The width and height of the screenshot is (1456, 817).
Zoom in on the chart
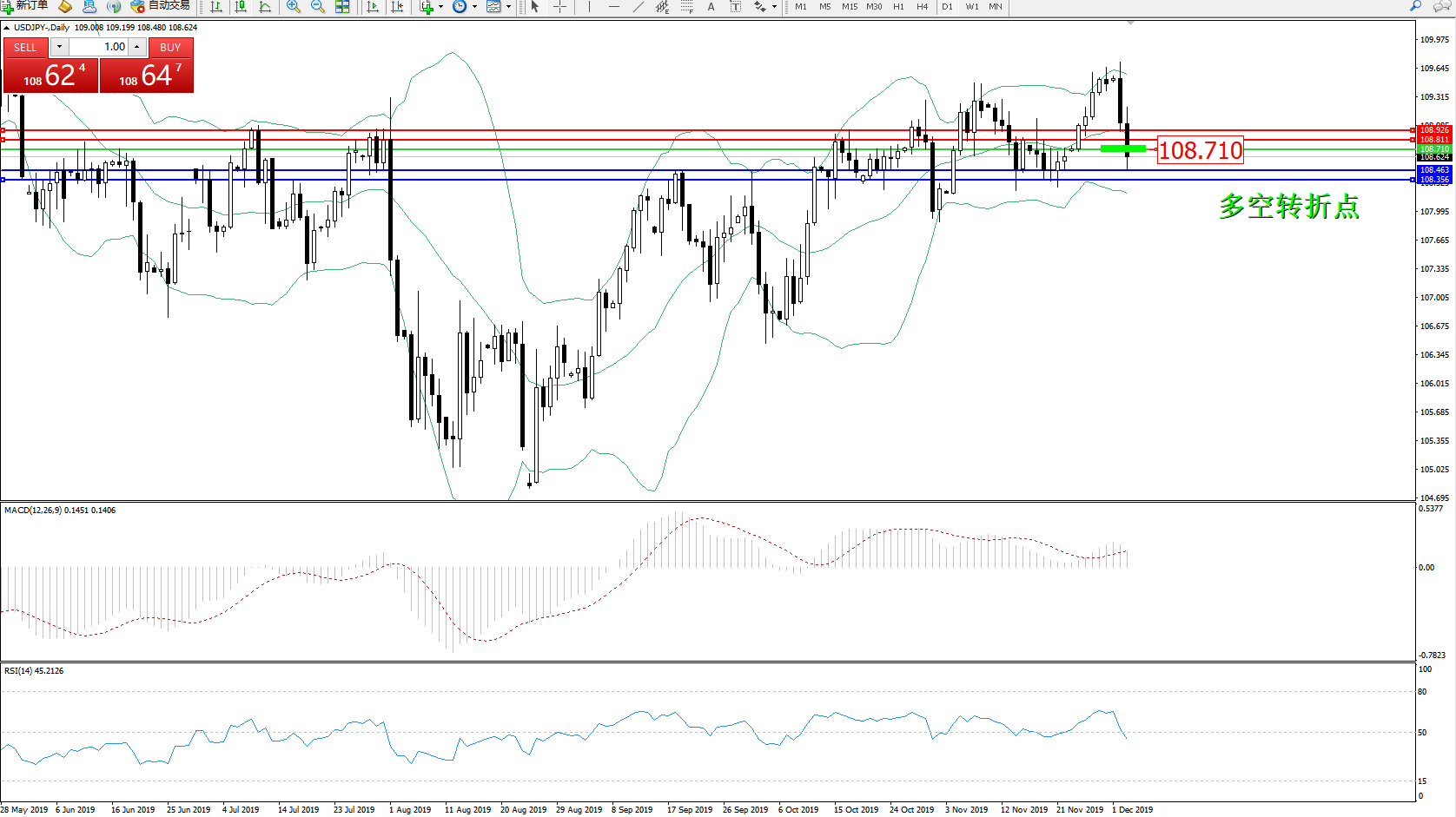(294, 7)
